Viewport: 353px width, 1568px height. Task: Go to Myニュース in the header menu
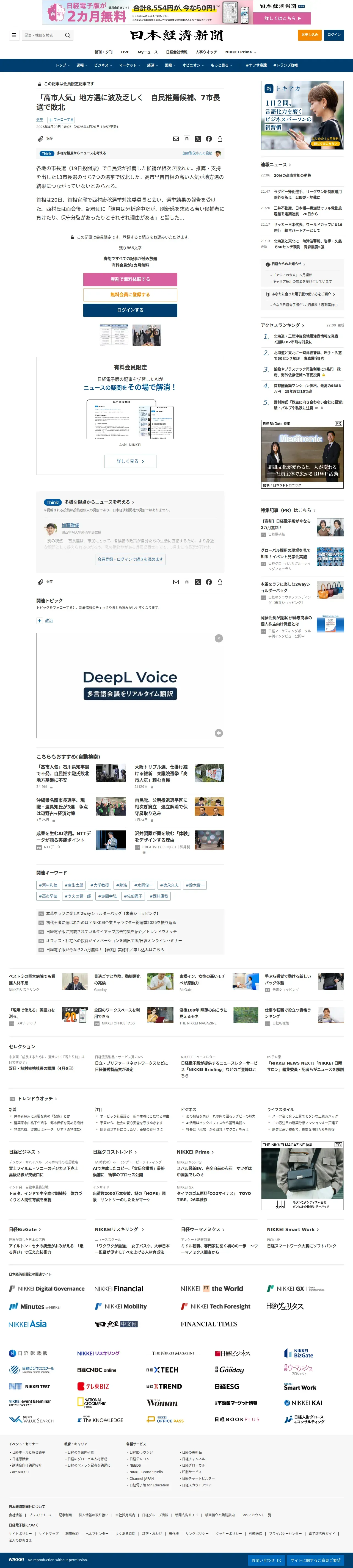(x=147, y=52)
